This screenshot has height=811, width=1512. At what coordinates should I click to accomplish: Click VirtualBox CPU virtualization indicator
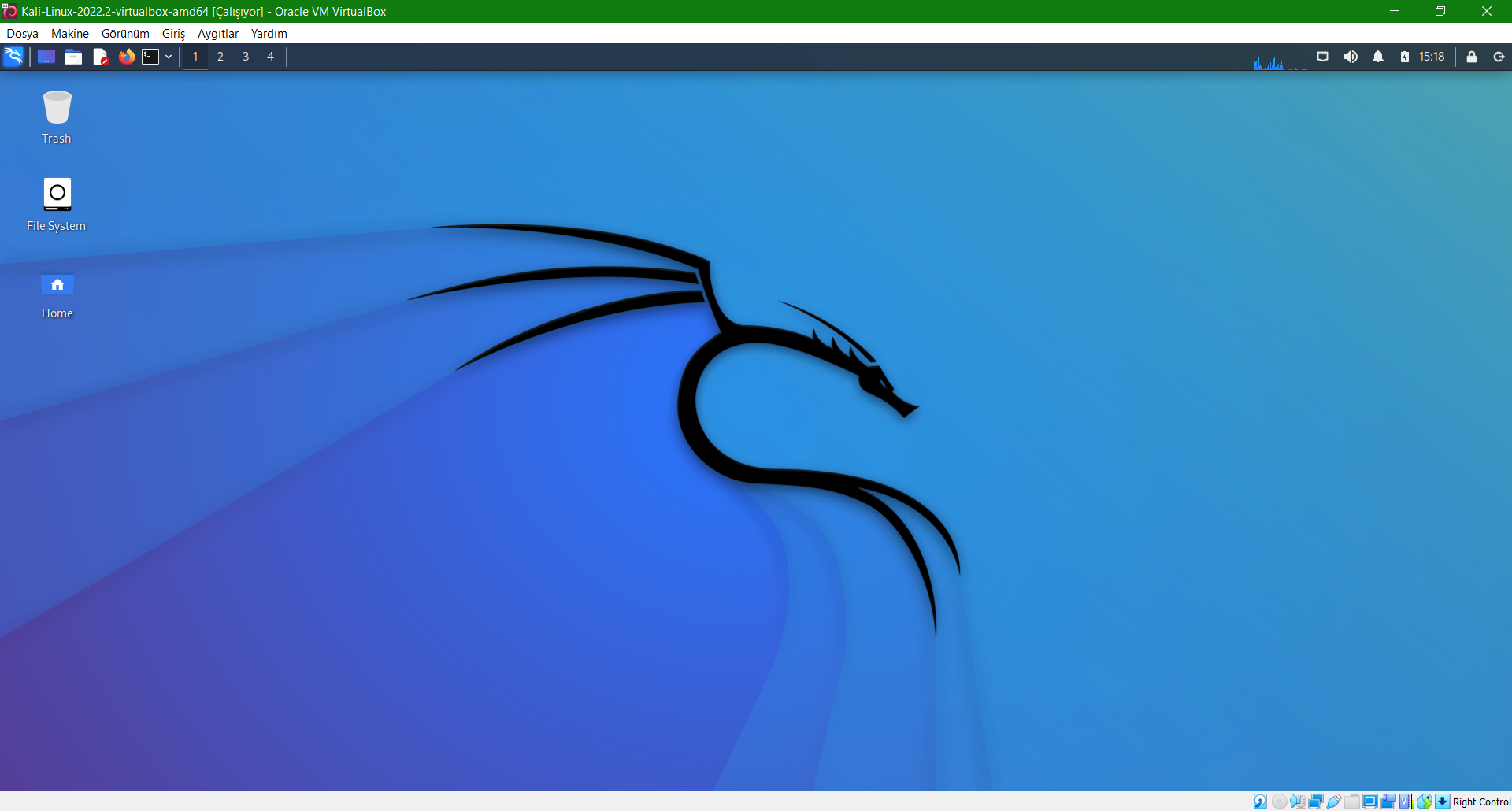pyautogui.click(x=1405, y=802)
